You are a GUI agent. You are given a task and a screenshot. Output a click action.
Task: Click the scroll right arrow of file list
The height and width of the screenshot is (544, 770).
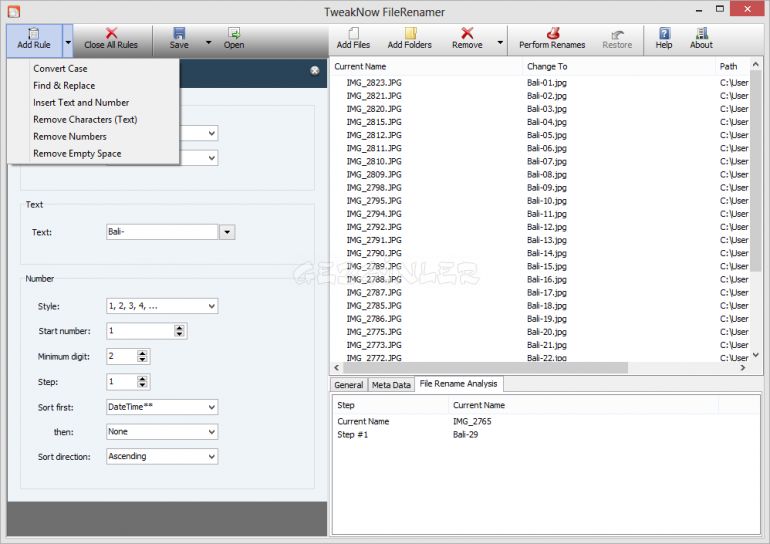tap(743, 368)
